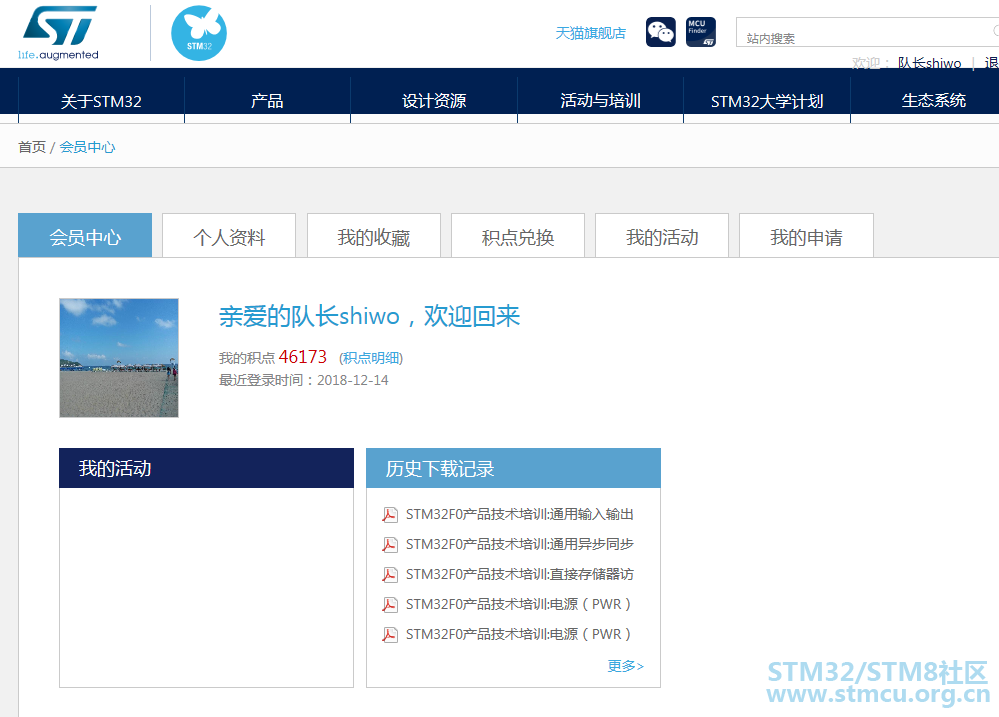The height and width of the screenshot is (717, 999).
Task: Click the 亲爱的队长shiwo，欢迎回来 greeting
Action: pyautogui.click(x=370, y=316)
